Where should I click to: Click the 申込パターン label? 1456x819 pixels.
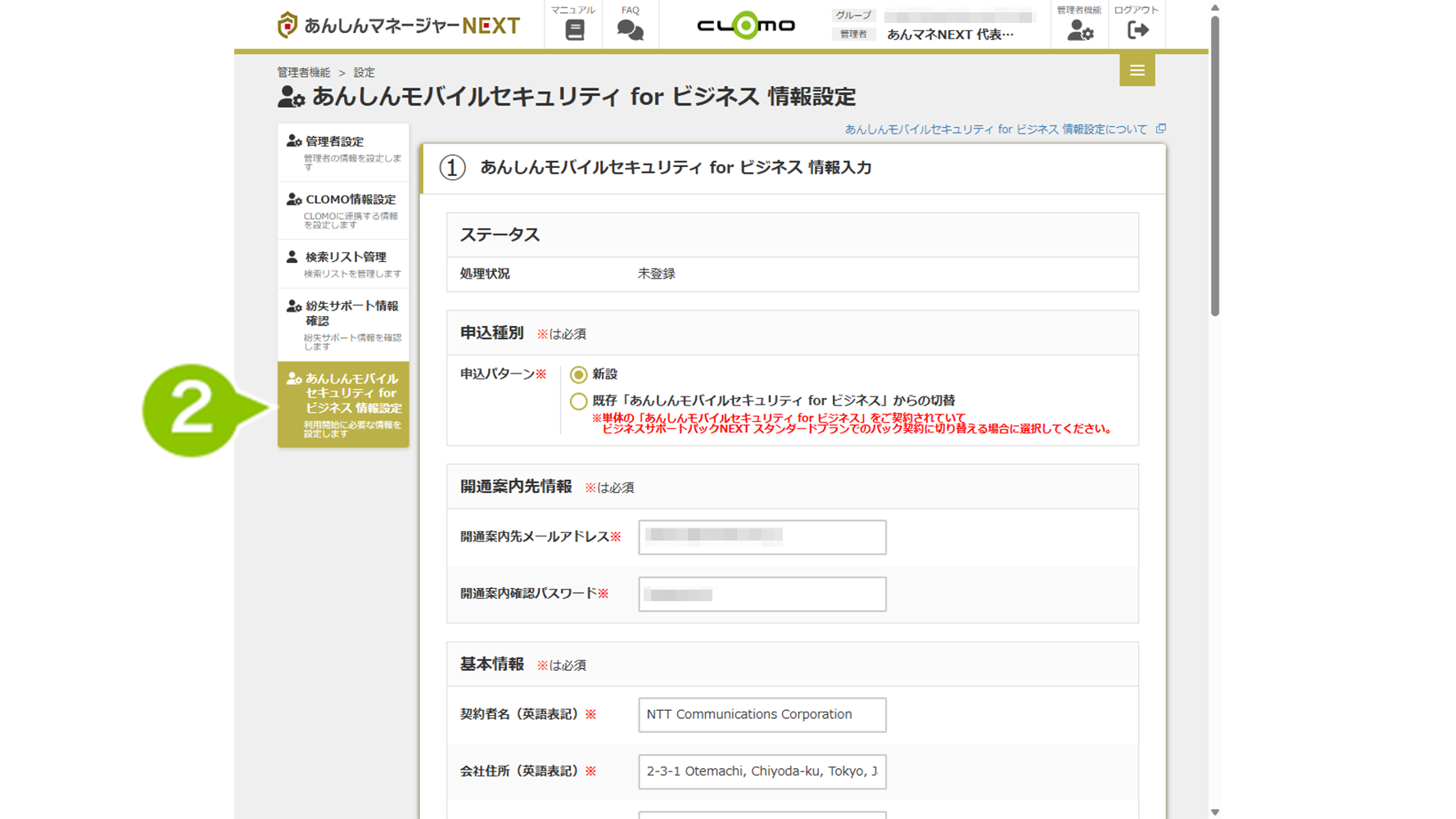pyautogui.click(x=497, y=373)
